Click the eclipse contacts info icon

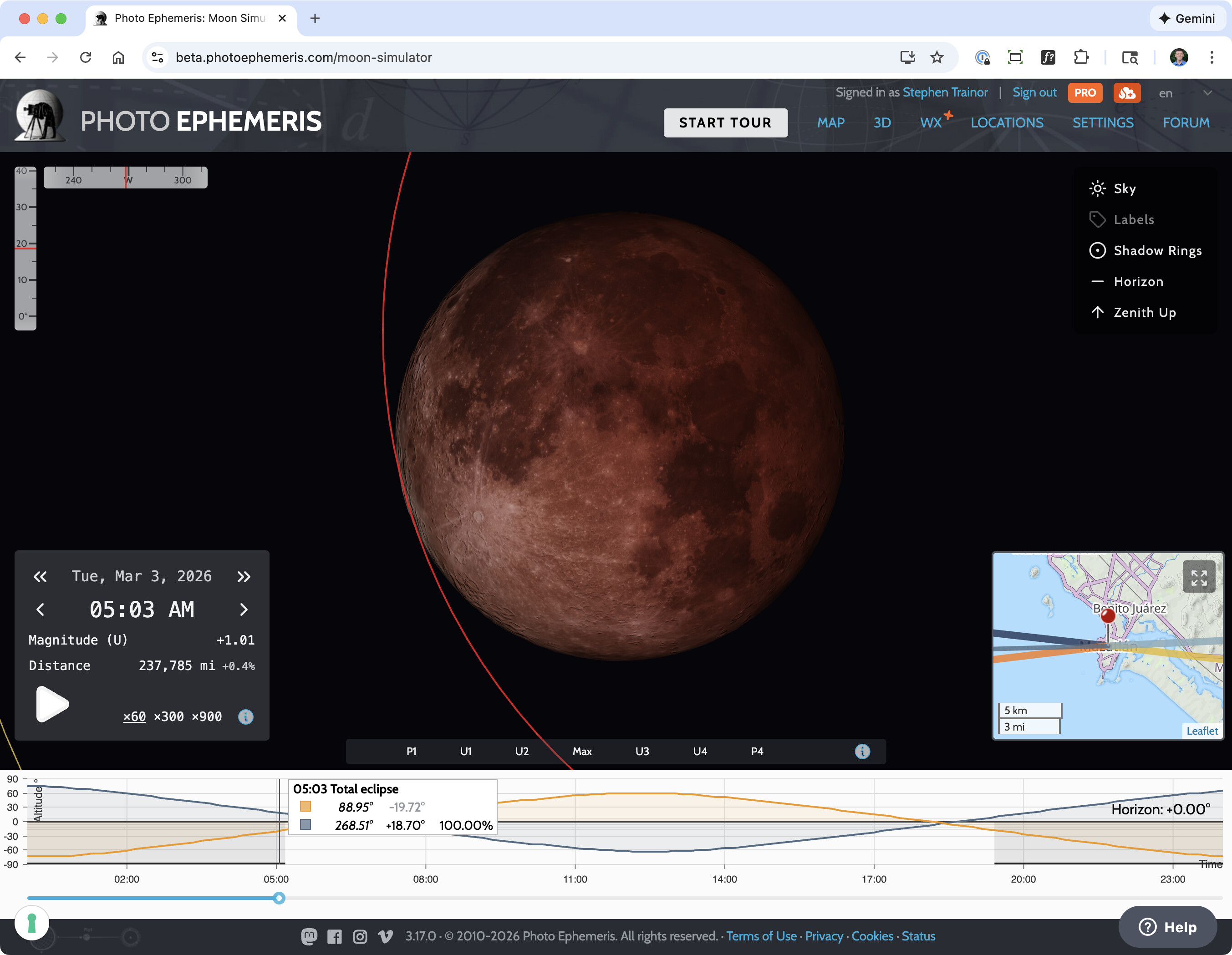(x=862, y=751)
